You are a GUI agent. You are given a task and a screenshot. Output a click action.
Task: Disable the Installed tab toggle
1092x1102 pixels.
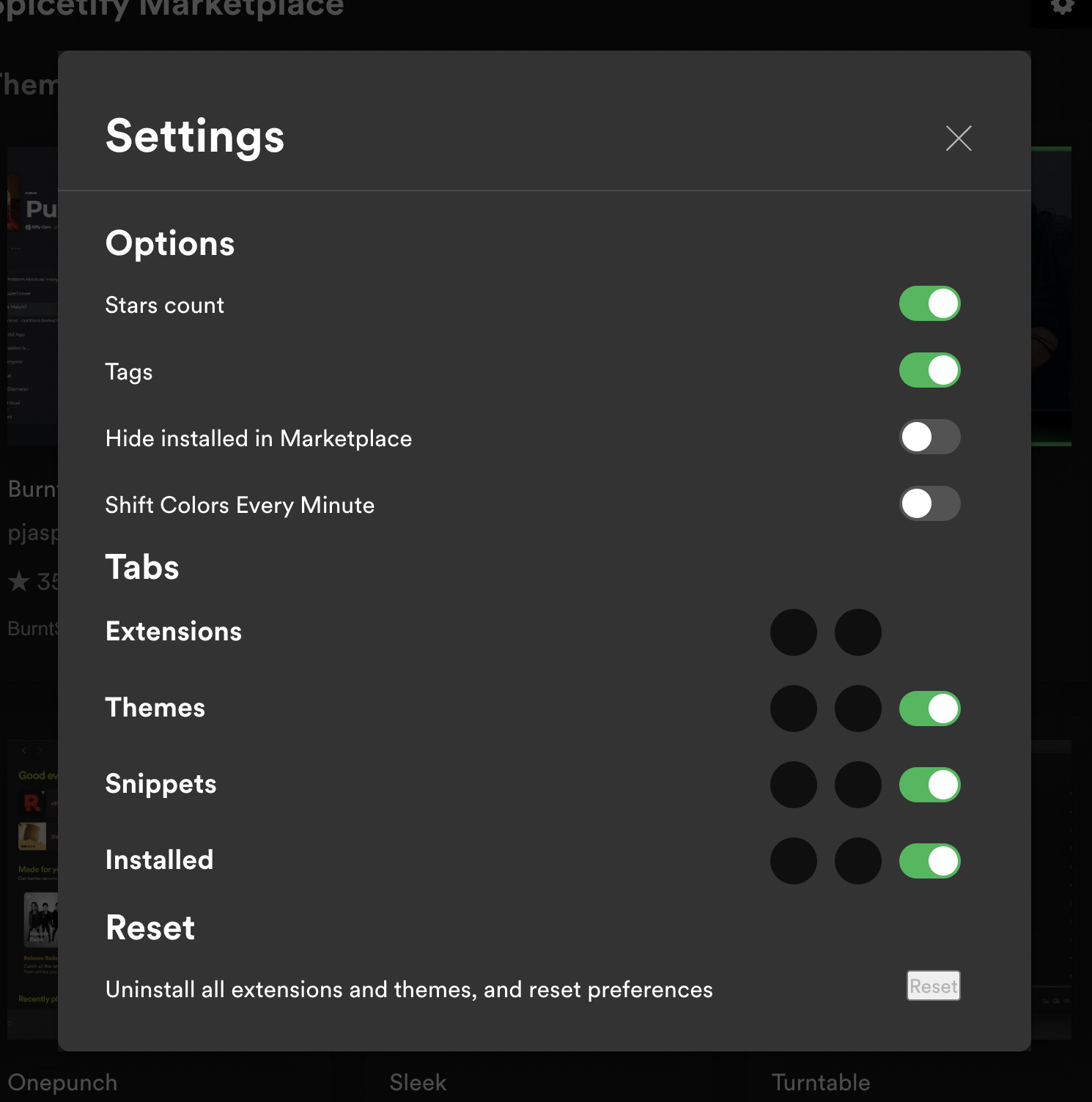click(x=929, y=861)
